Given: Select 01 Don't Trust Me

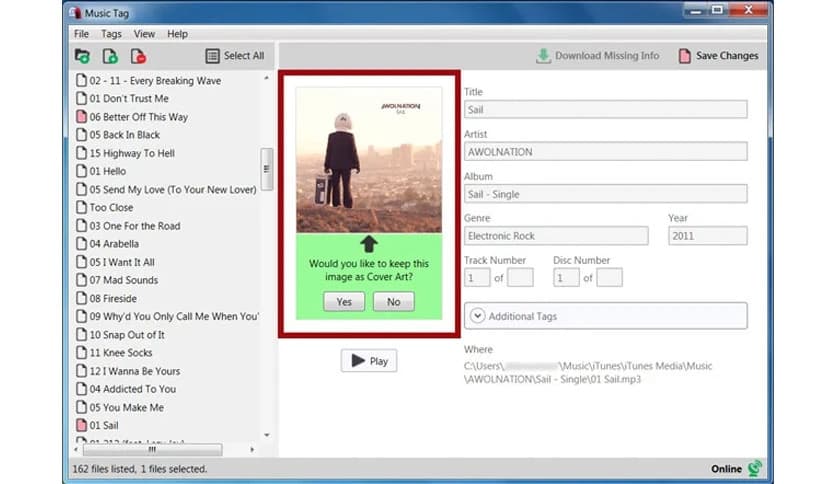Looking at the screenshot, I should tap(129, 98).
